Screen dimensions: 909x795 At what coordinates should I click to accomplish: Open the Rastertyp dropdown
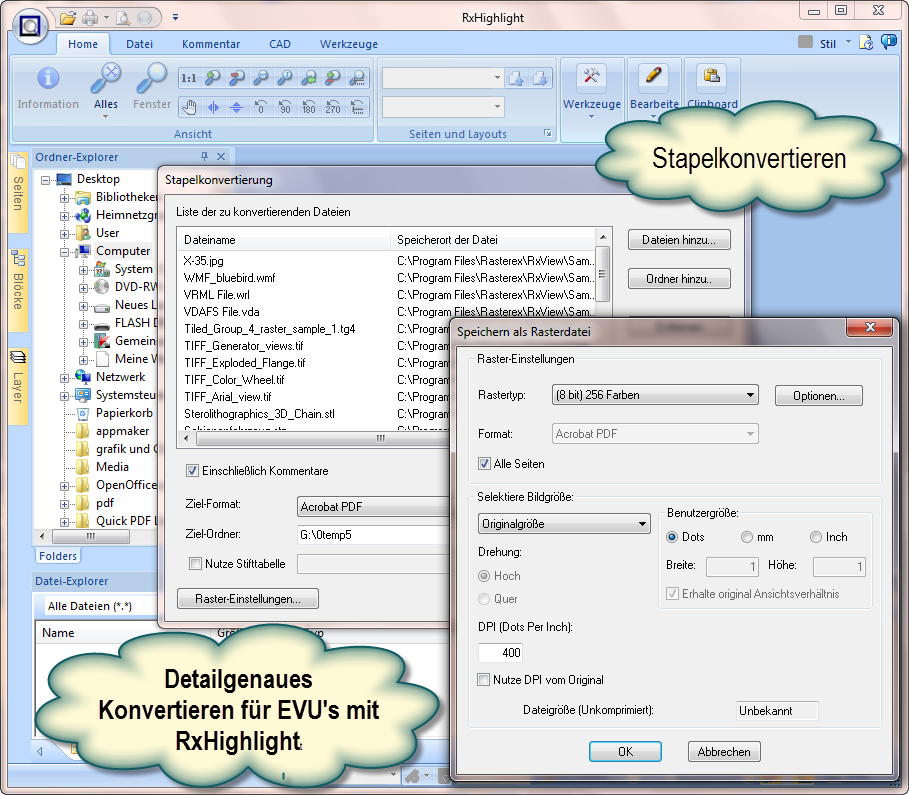655,396
